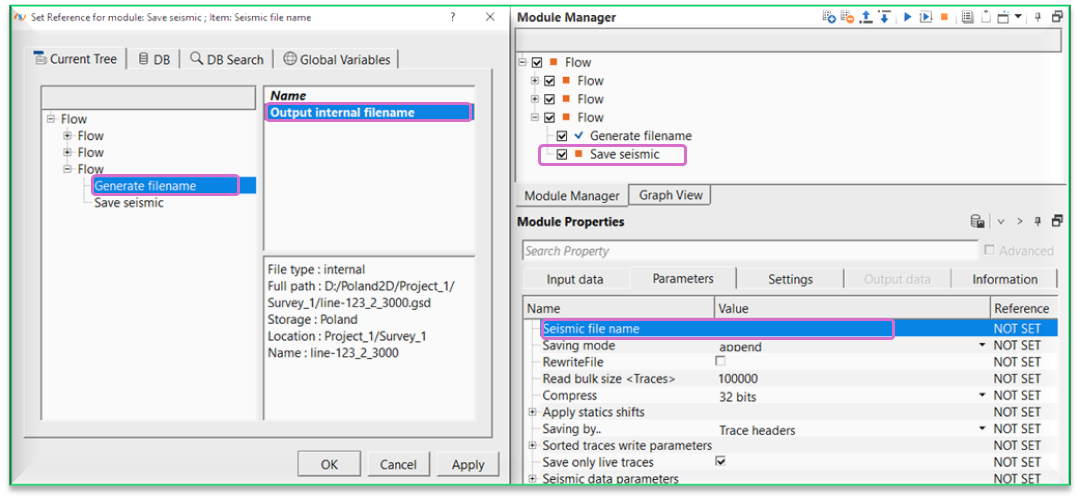
Task: Click the remove module icon with orange minus
Action: click(x=848, y=17)
